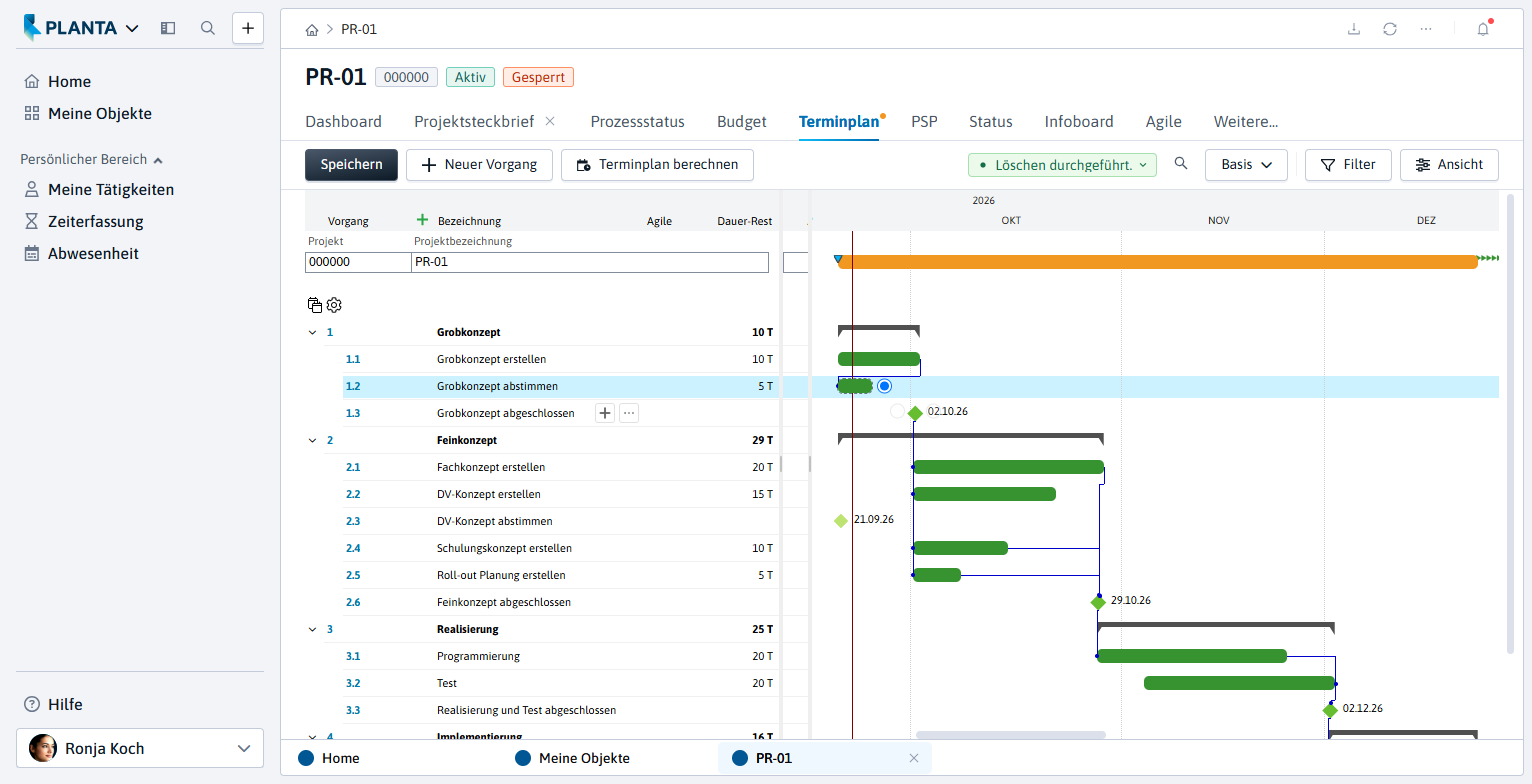Open the Infoboard tab

coord(1079,121)
